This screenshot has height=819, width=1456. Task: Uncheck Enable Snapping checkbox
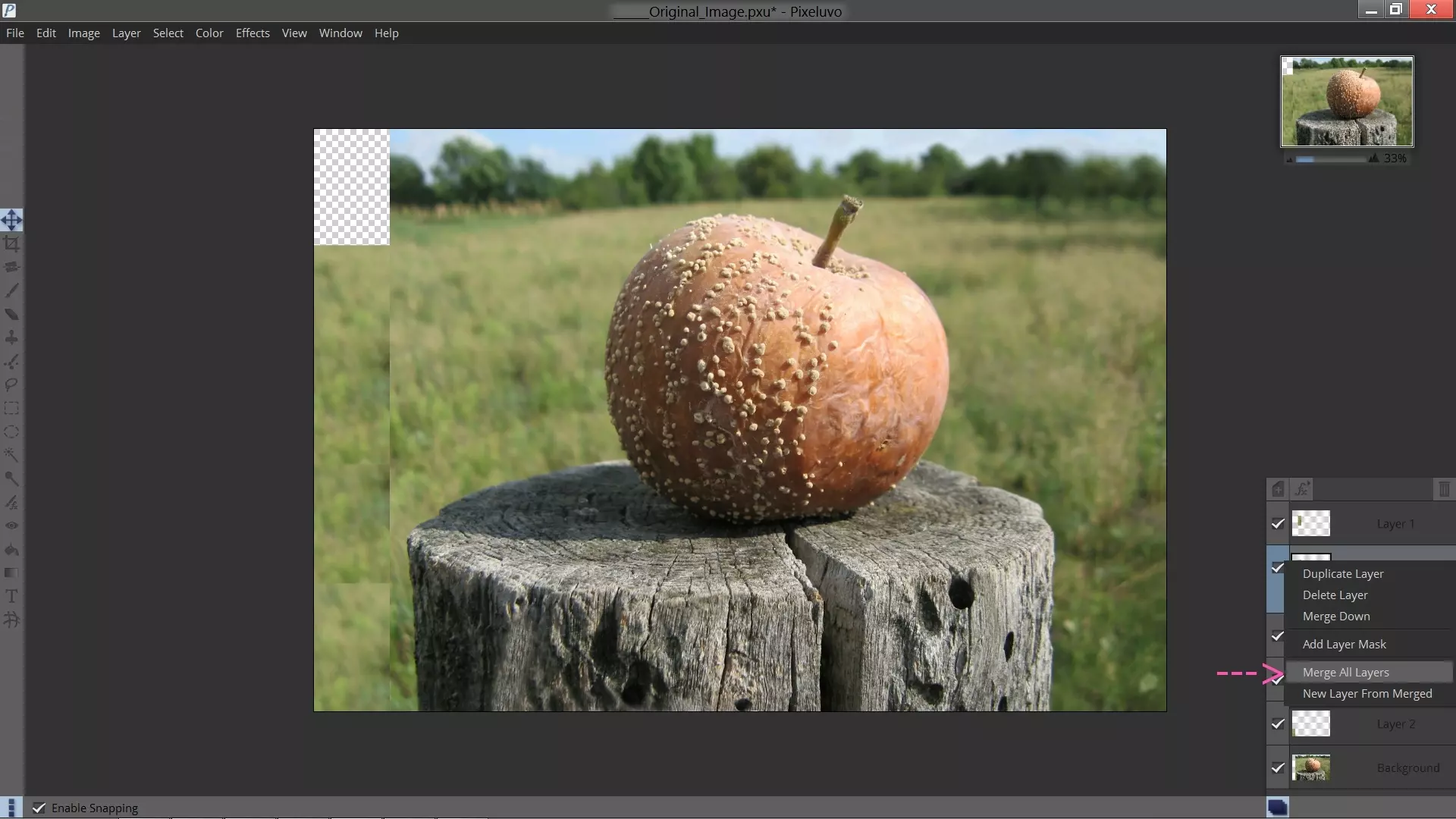tap(39, 808)
